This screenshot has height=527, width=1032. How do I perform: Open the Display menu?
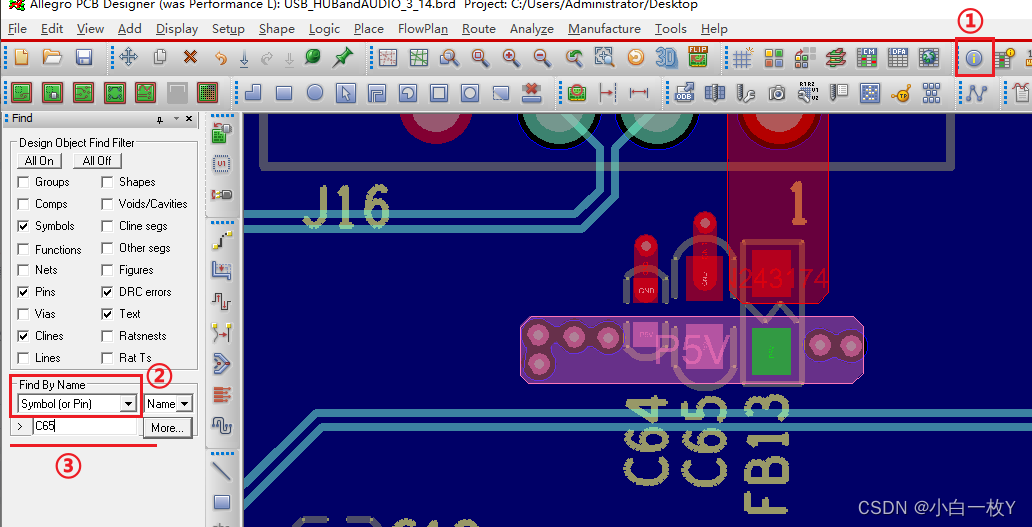[177, 29]
